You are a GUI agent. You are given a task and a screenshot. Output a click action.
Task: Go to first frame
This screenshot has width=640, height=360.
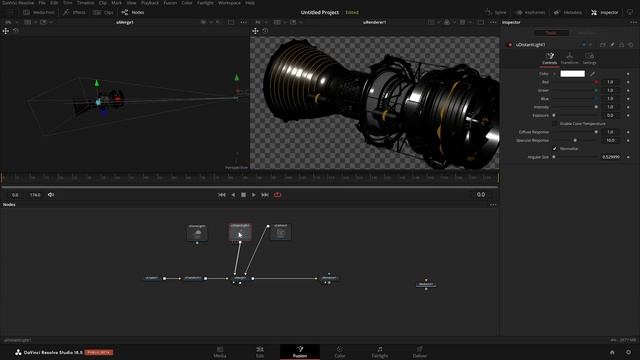pyautogui.click(x=222, y=195)
